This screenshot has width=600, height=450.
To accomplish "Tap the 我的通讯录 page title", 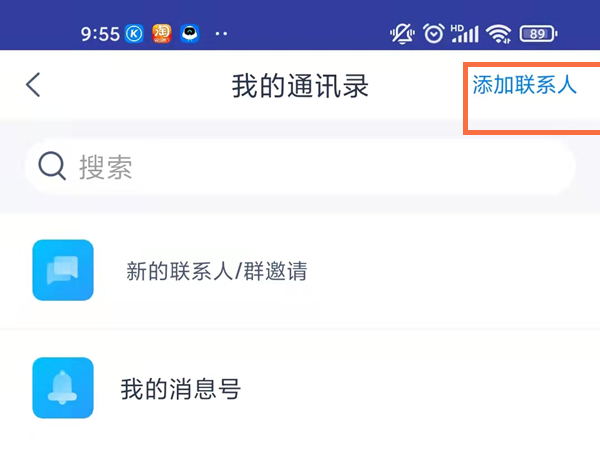I will click(300, 86).
